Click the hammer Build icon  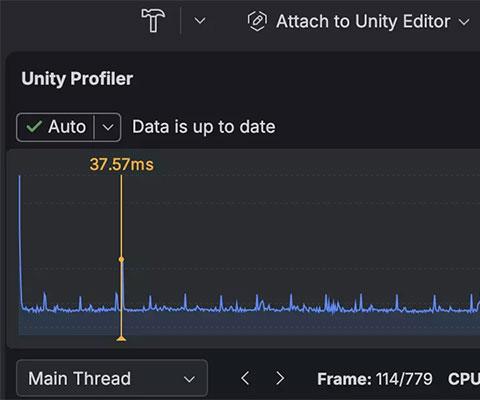pyautogui.click(x=153, y=21)
